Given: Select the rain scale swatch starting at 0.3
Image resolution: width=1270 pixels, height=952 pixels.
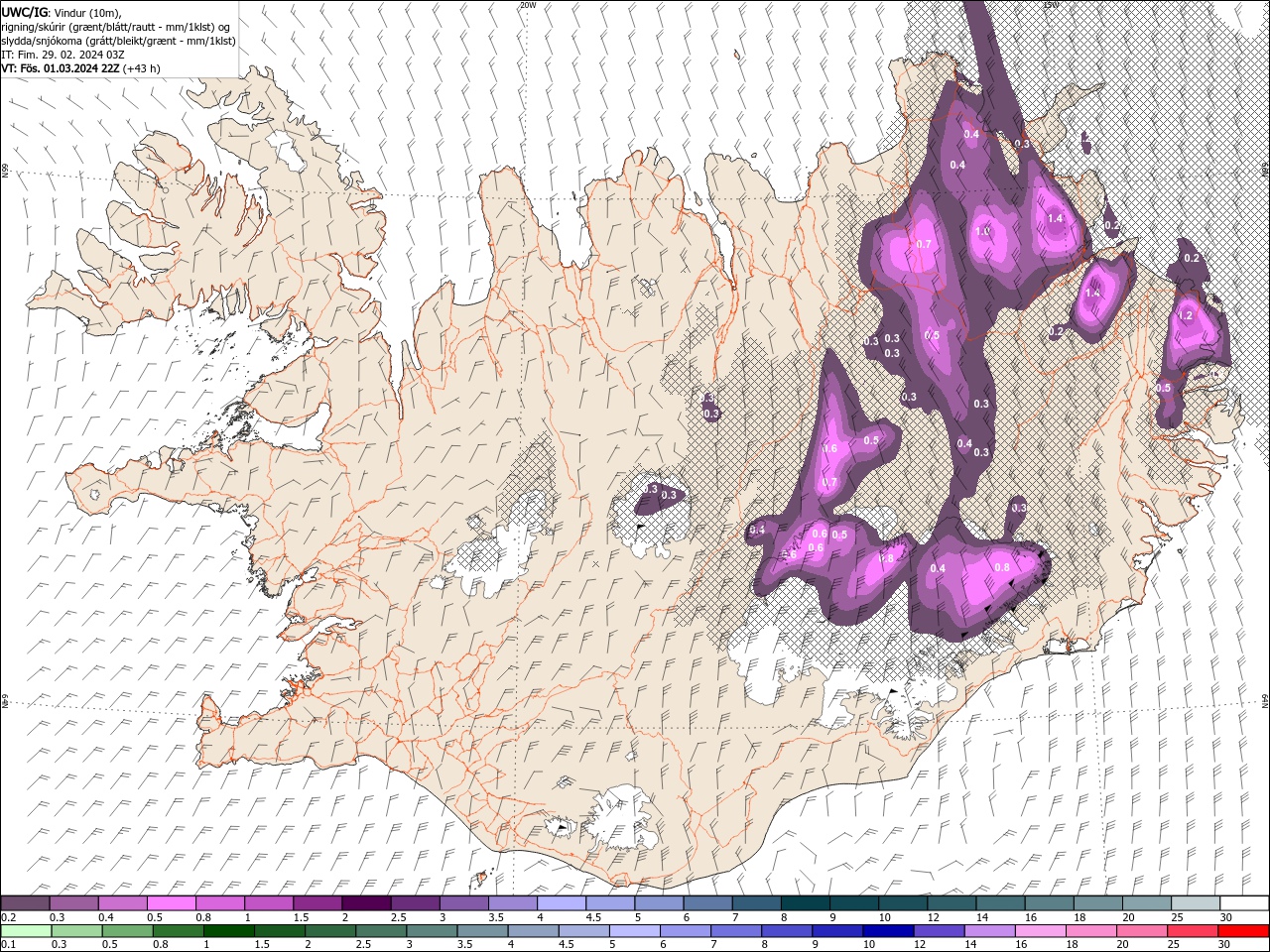Looking at the screenshot, I should pyautogui.click(x=76, y=931).
